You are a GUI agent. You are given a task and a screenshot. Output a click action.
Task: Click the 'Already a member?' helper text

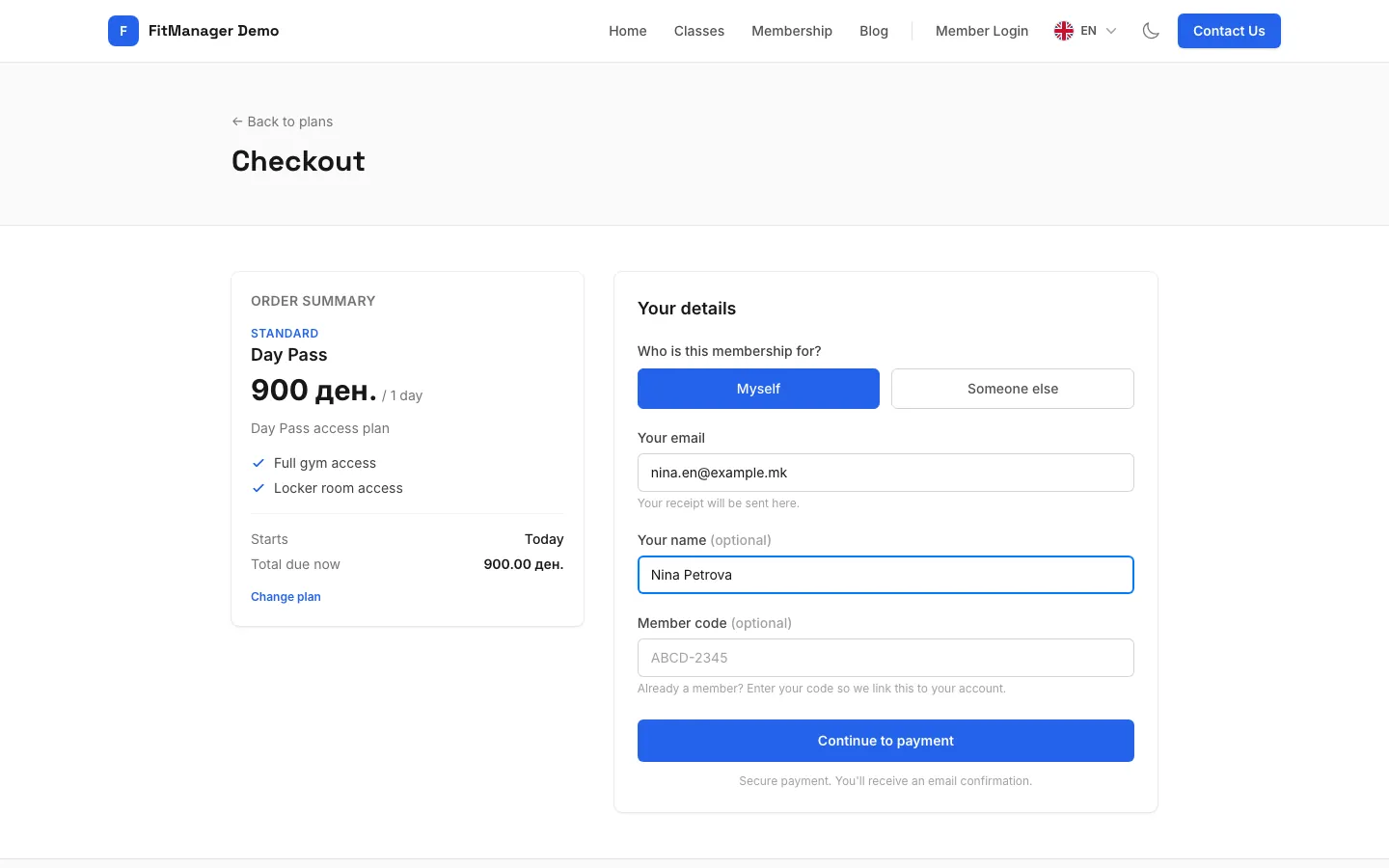click(822, 689)
